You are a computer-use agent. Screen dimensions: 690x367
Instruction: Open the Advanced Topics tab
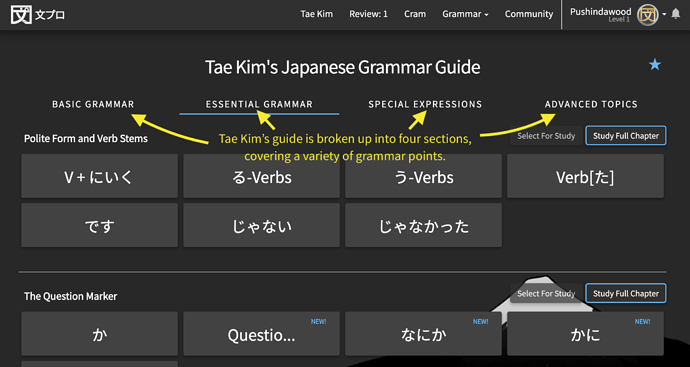coord(591,104)
